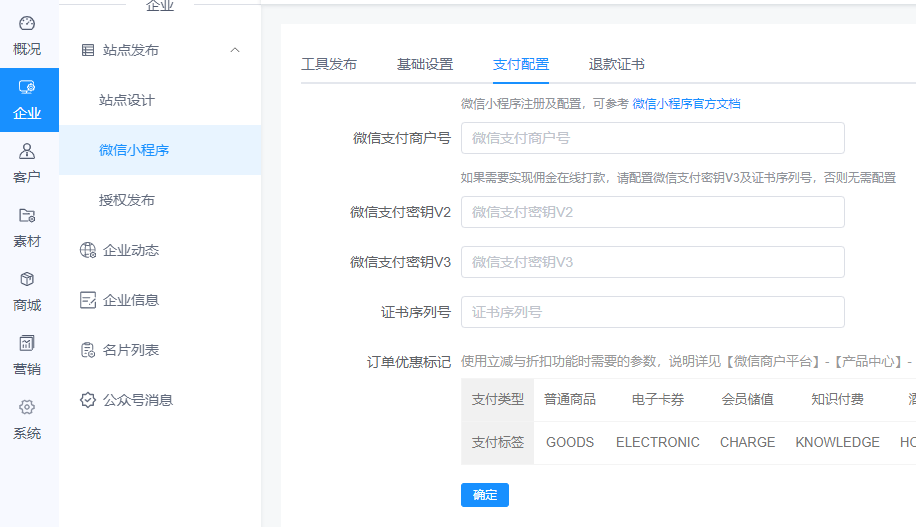Switch to the 工具发布 tab

click(329, 64)
